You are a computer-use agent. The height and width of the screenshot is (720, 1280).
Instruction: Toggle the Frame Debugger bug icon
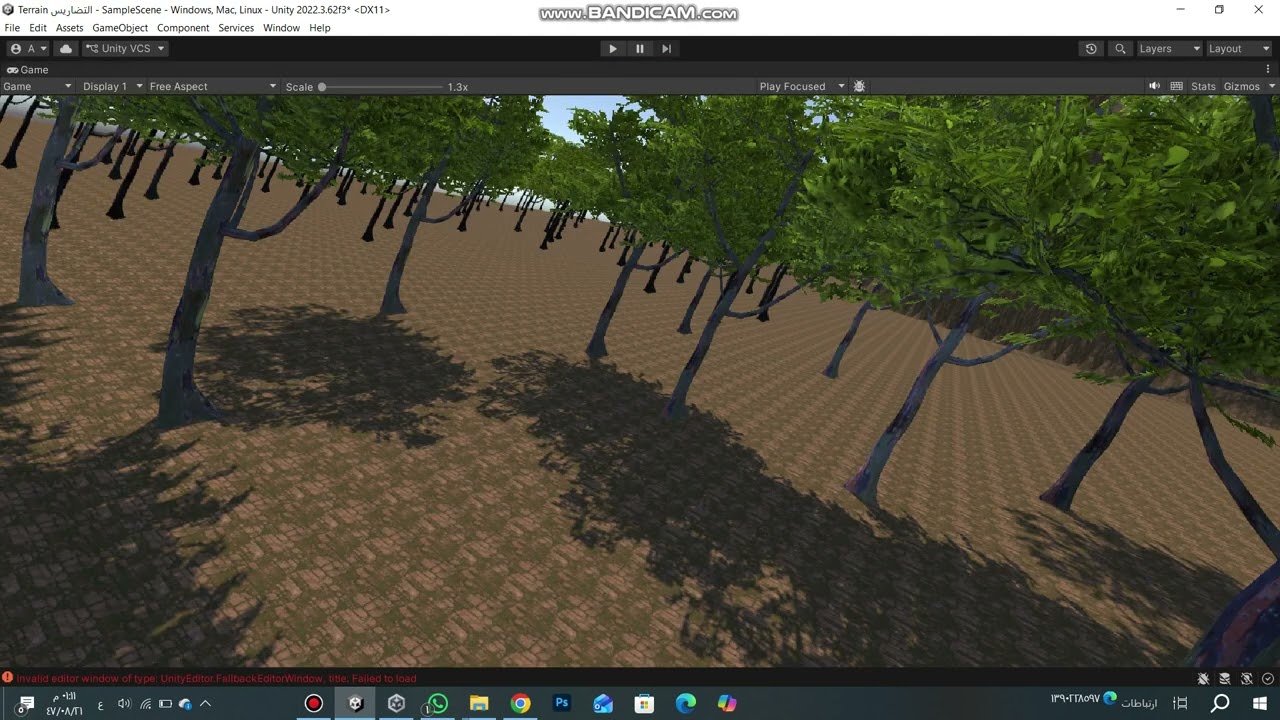click(x=859, y=86)
